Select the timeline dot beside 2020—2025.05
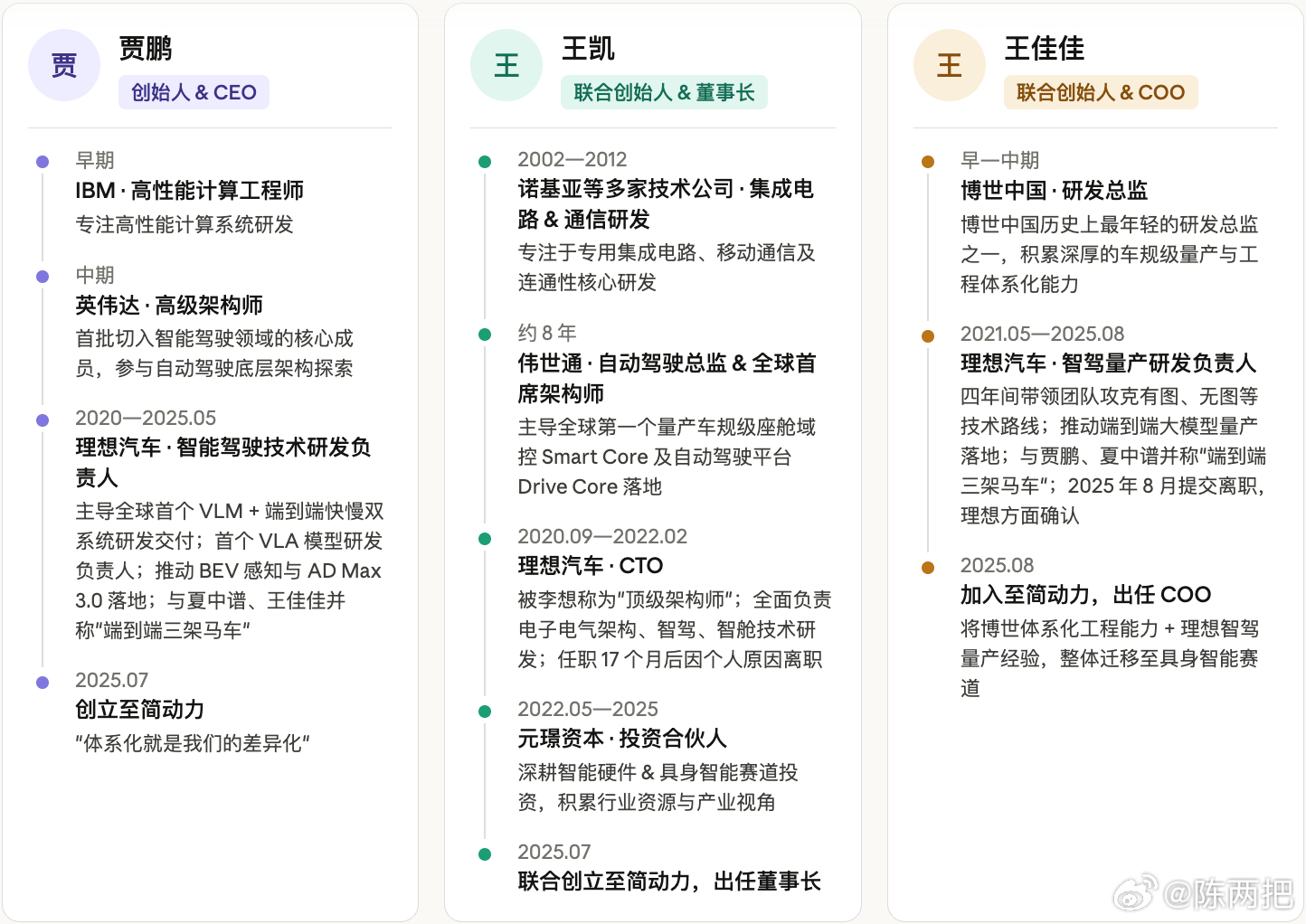Viewport: 1306px width, 924px height. pyautogui.click(x=43, y=420)
